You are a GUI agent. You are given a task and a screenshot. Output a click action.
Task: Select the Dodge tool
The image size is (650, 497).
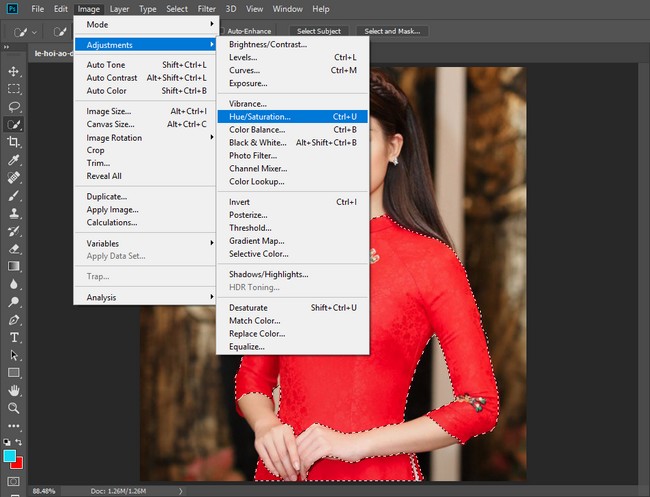click(x=14, y=302)
